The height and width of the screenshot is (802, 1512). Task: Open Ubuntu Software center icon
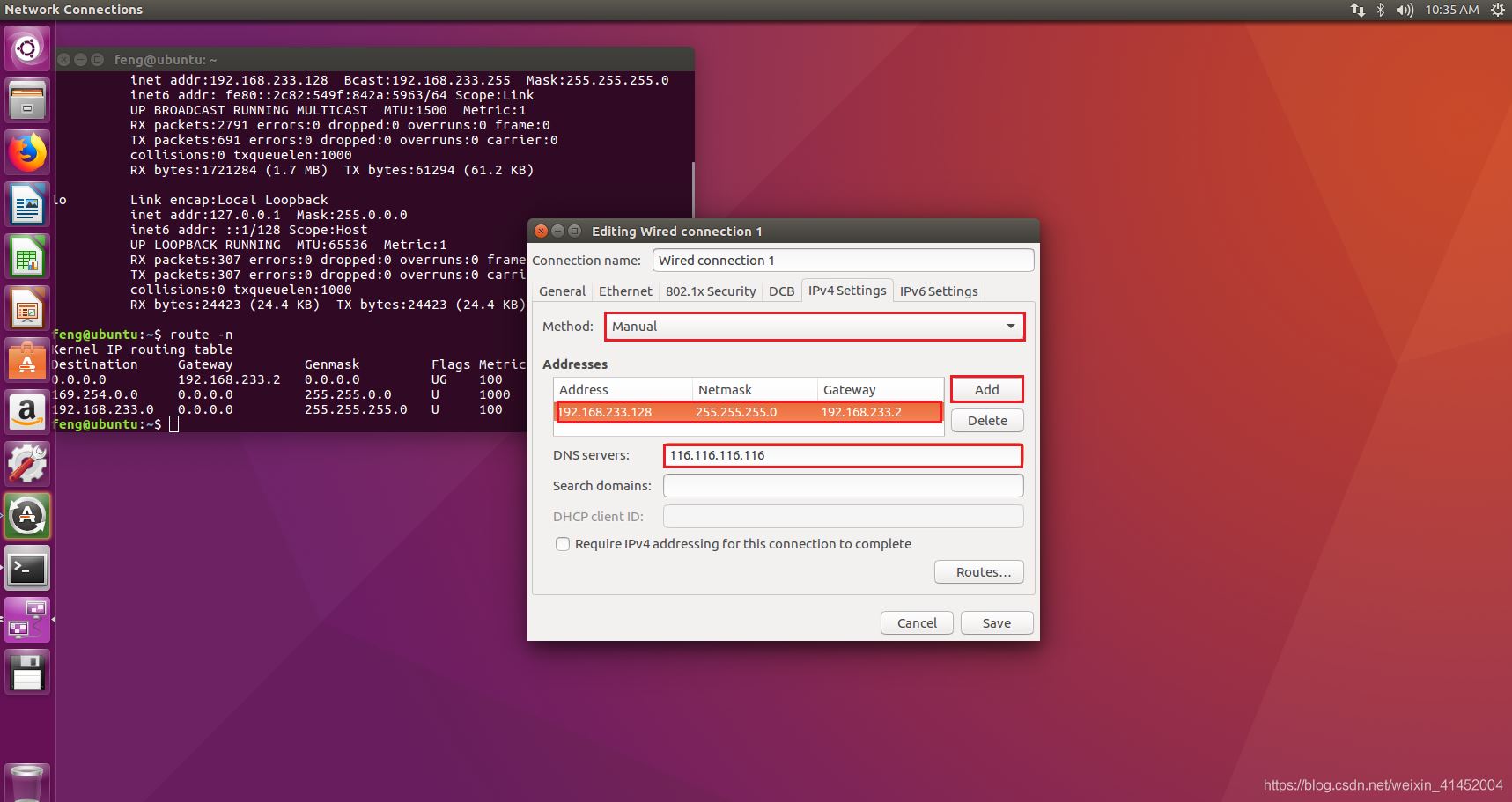pos(27,361)
